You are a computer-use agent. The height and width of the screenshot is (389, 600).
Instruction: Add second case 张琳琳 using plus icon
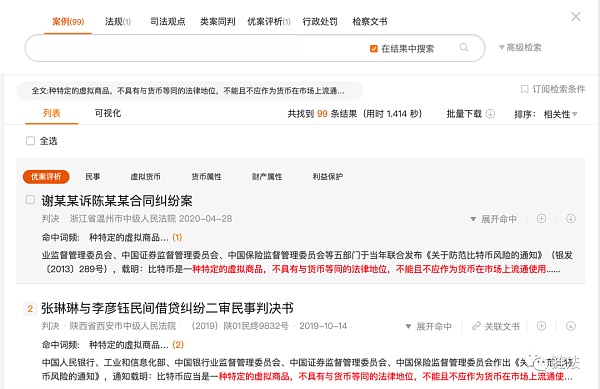[x=541, y=326]
